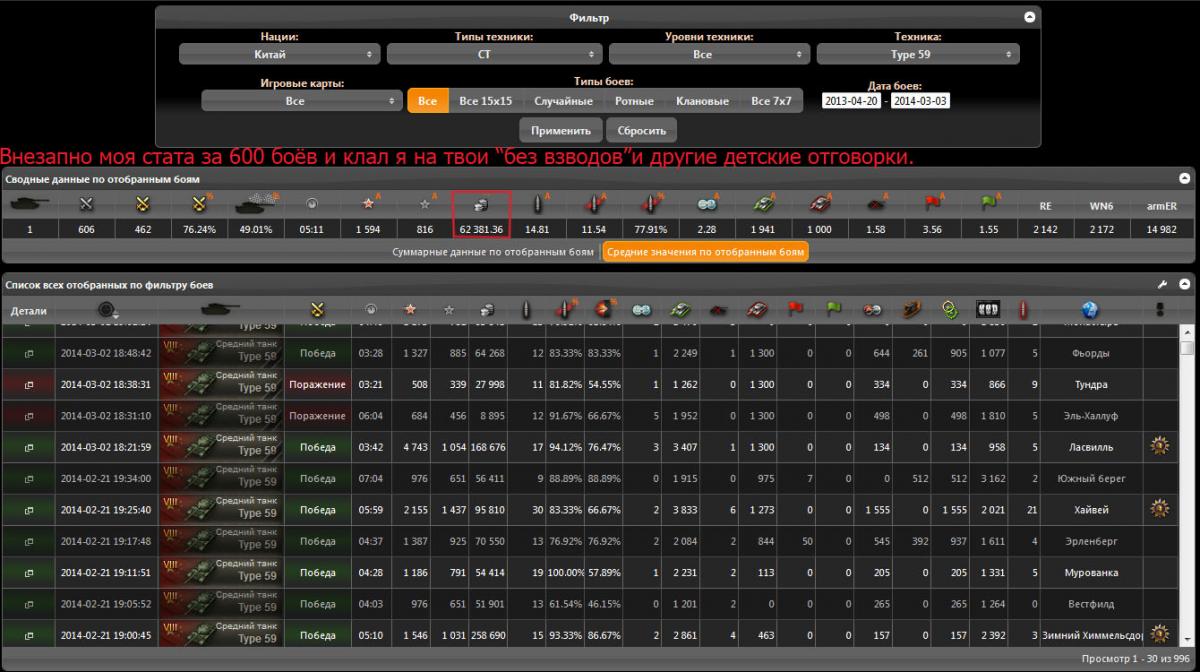1200x672 pixels.
Task: Collapse the Сводные данные panel using its arrow icon
Action: pos(1186,179)
